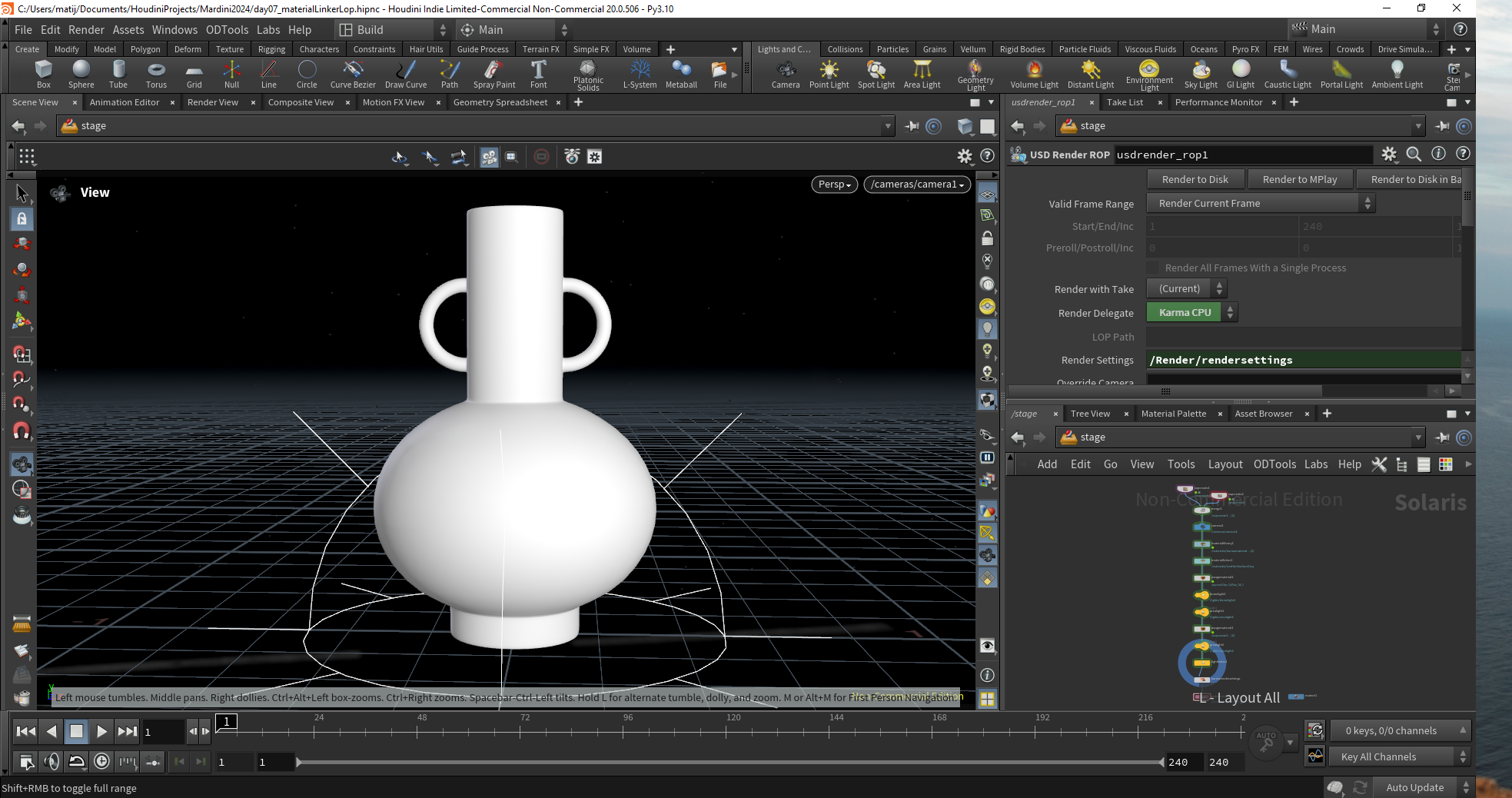Enable Render All Frames With a Single Process

pos(1152,268)
